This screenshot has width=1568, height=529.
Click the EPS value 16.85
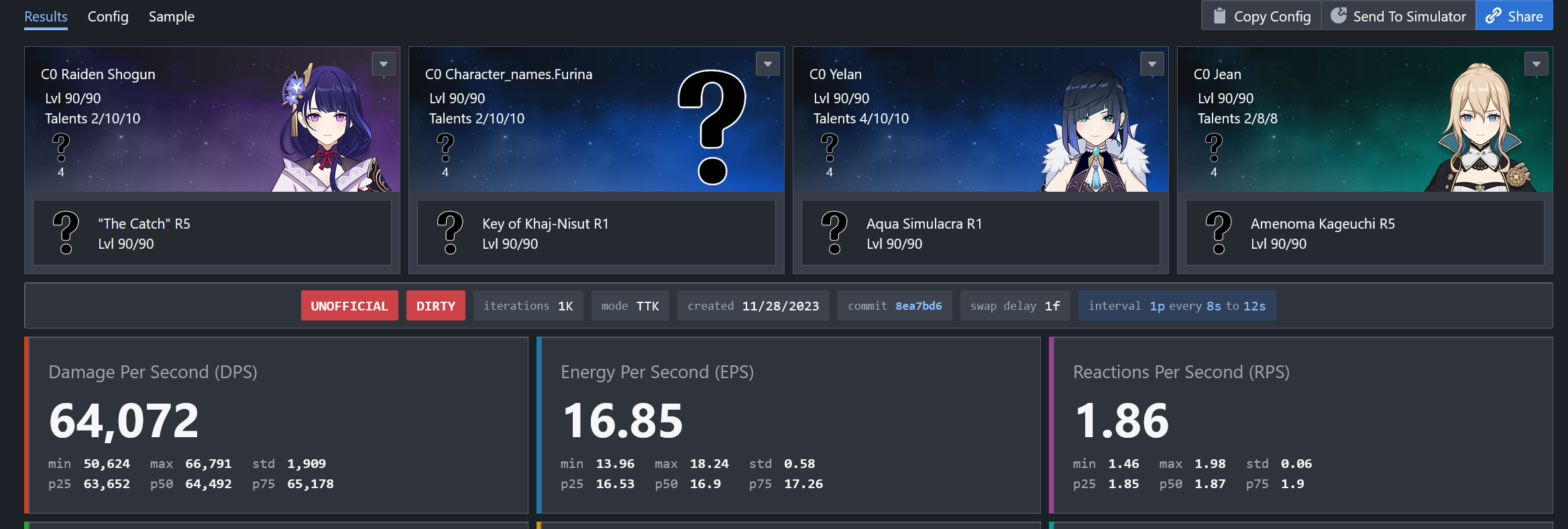623,421
